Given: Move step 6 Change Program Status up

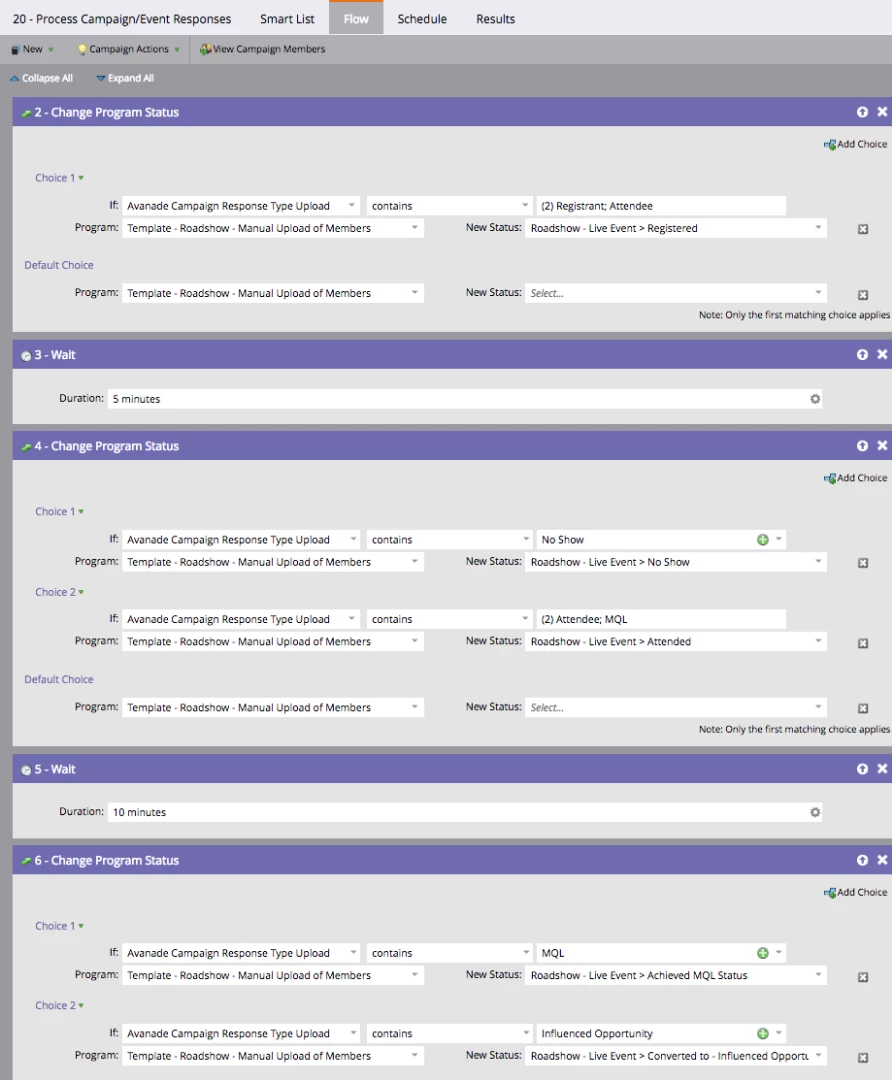Looking at the screenshot, I should coord(862,860).
